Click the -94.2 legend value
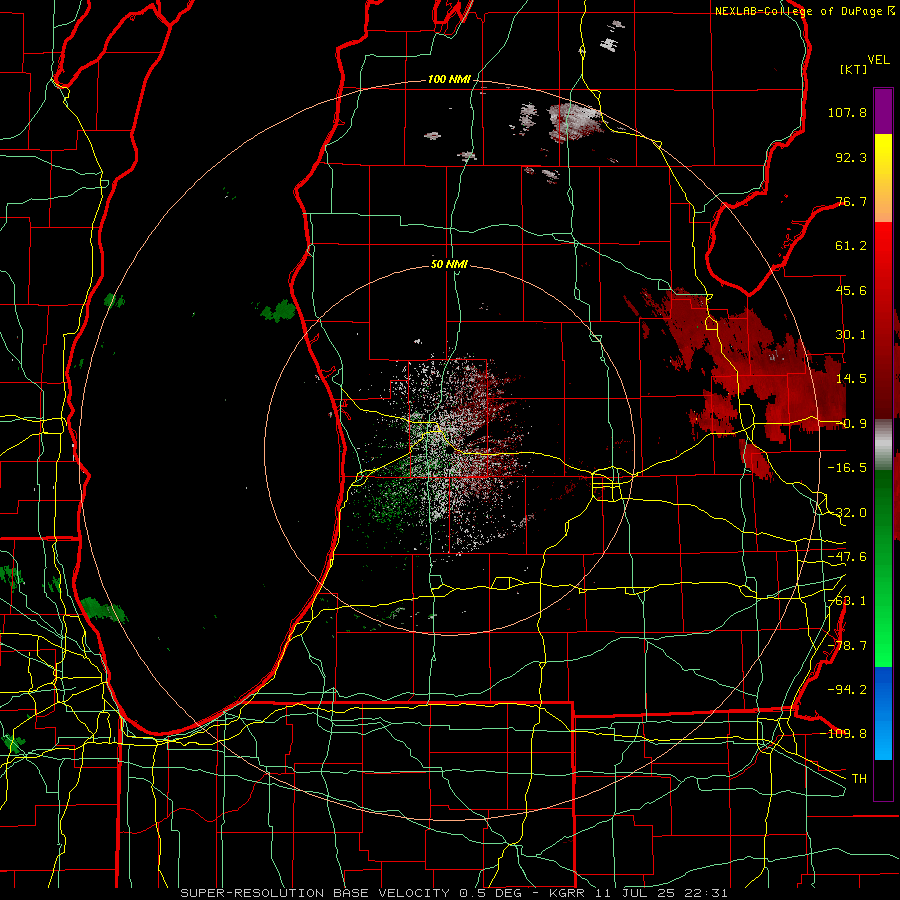The height and width of the screenshot is (900, 900). pos(847,689)
